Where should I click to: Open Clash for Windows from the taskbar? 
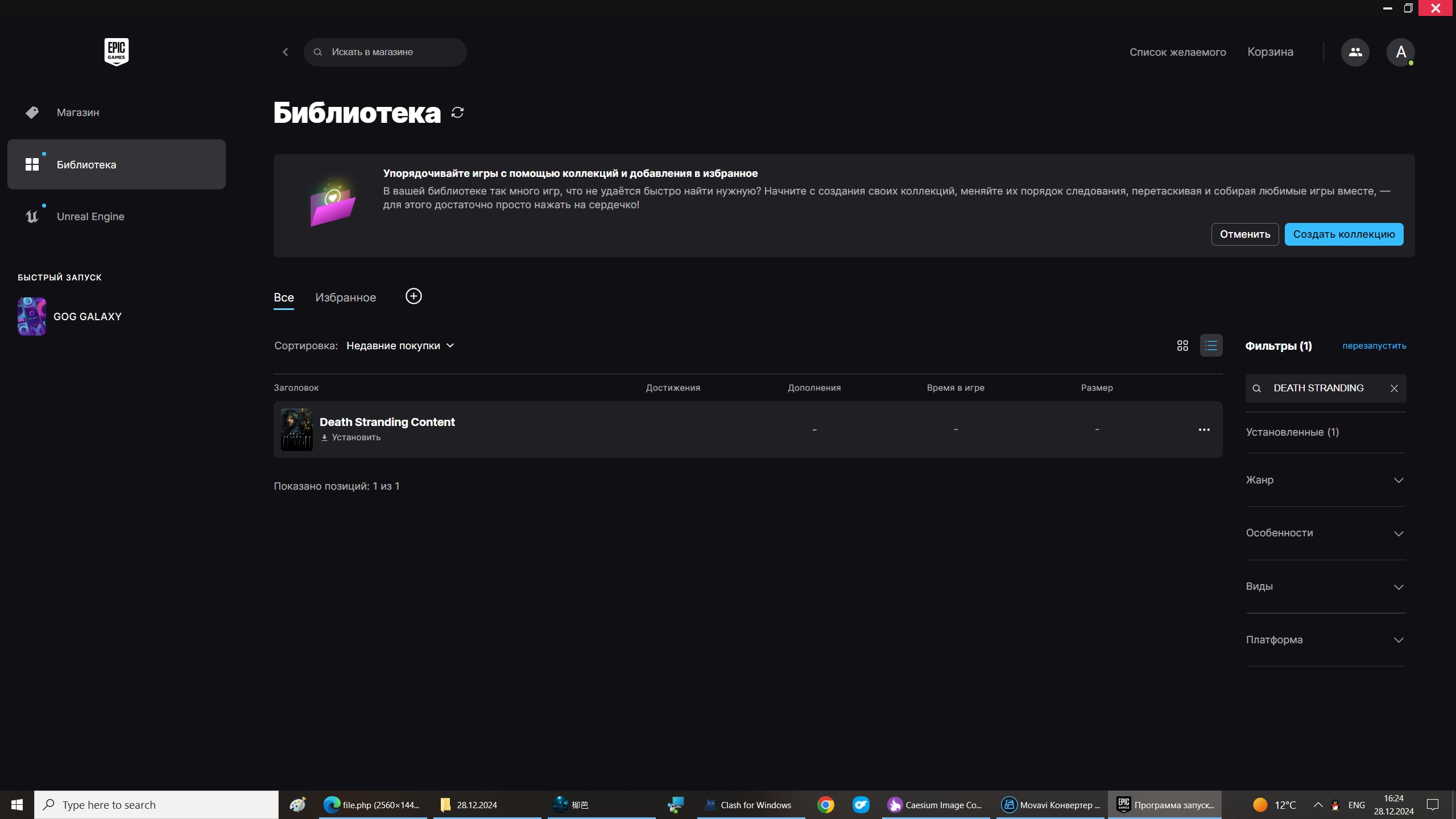click(x=750, y=805)
